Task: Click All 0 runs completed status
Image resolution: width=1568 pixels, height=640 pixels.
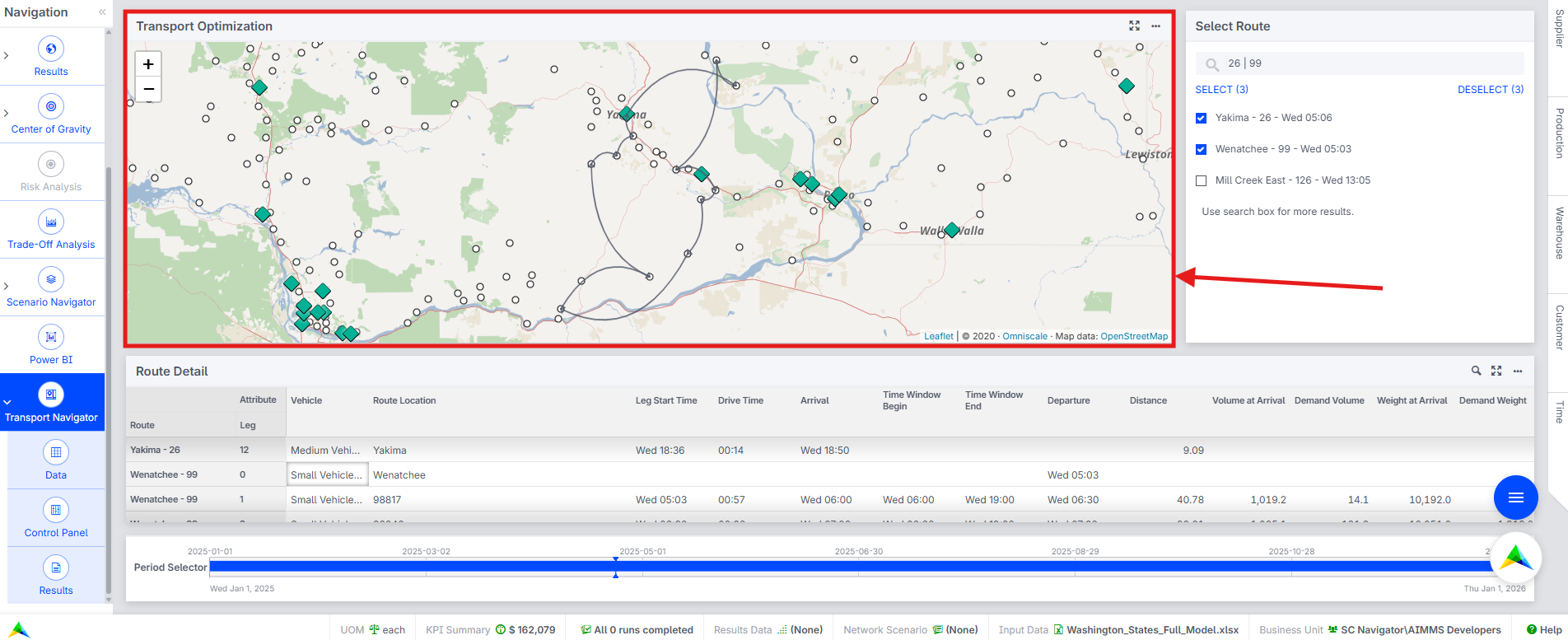Action: [x=637, y=630]
